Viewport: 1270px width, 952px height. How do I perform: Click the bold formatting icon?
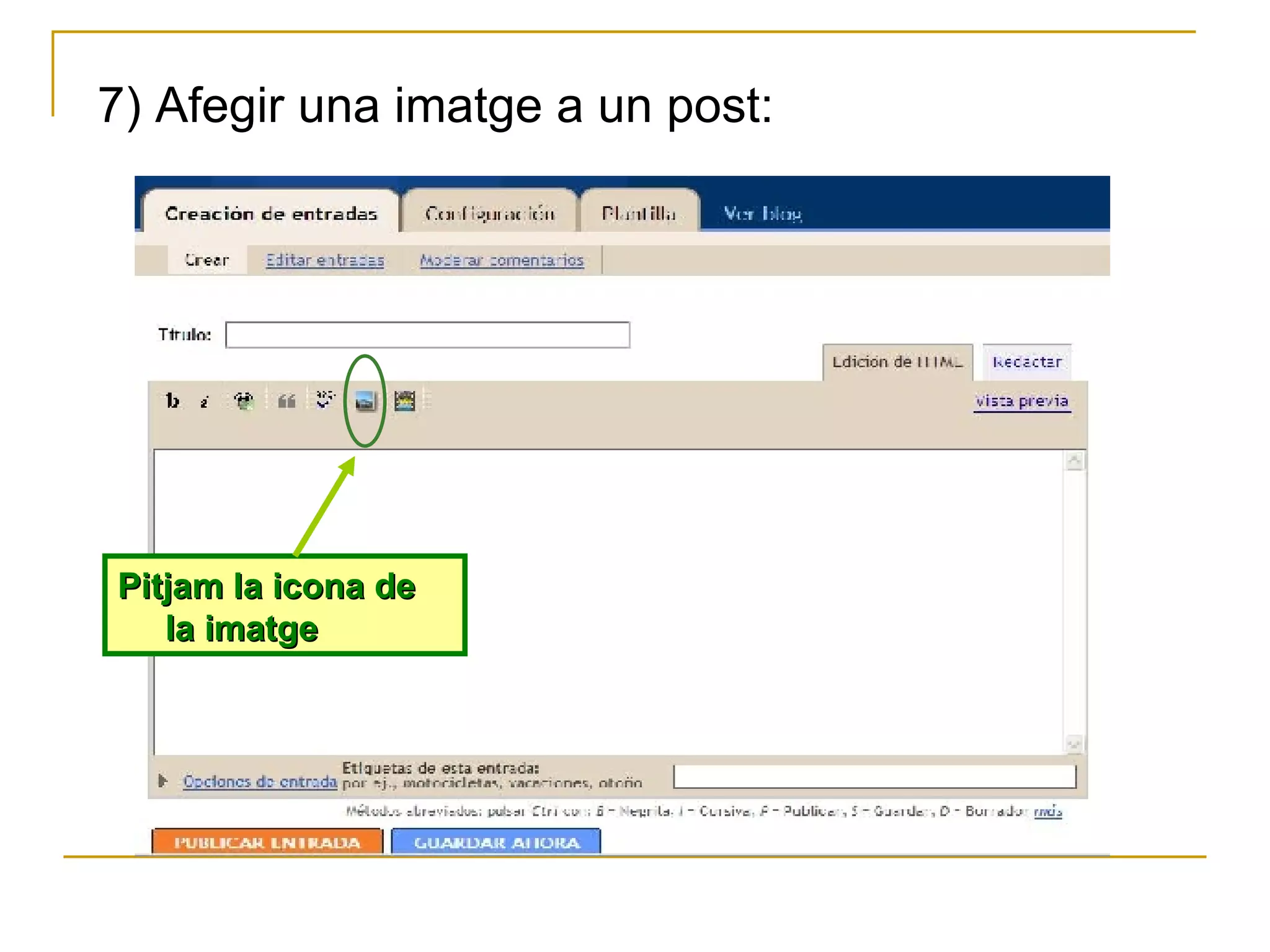pyautogui.click(x=172, y=401)
